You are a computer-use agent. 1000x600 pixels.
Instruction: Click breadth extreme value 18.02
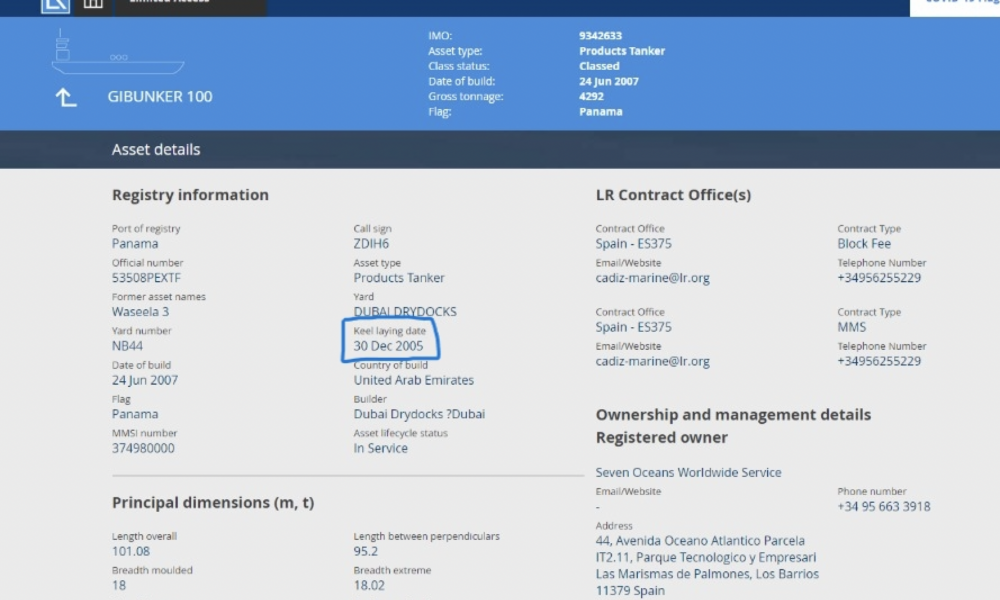click(369, 585)
